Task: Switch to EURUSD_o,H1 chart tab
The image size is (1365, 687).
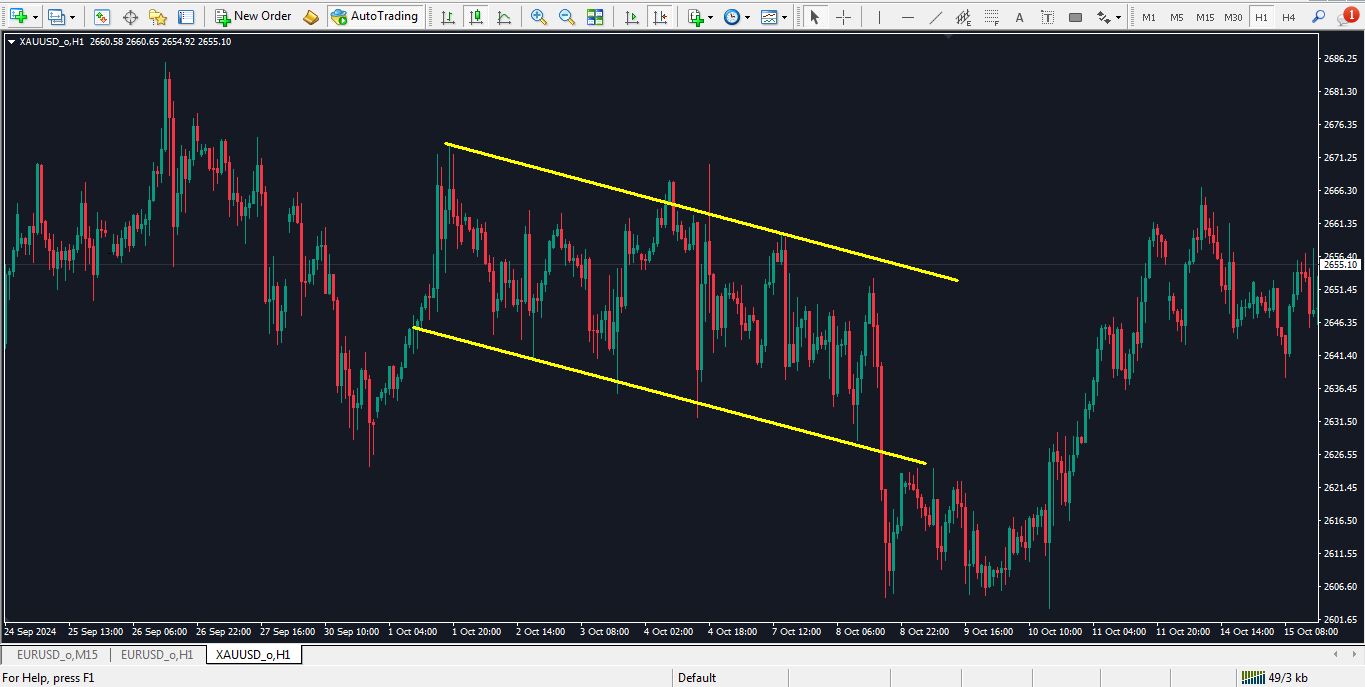Action: tap(157, 655)
